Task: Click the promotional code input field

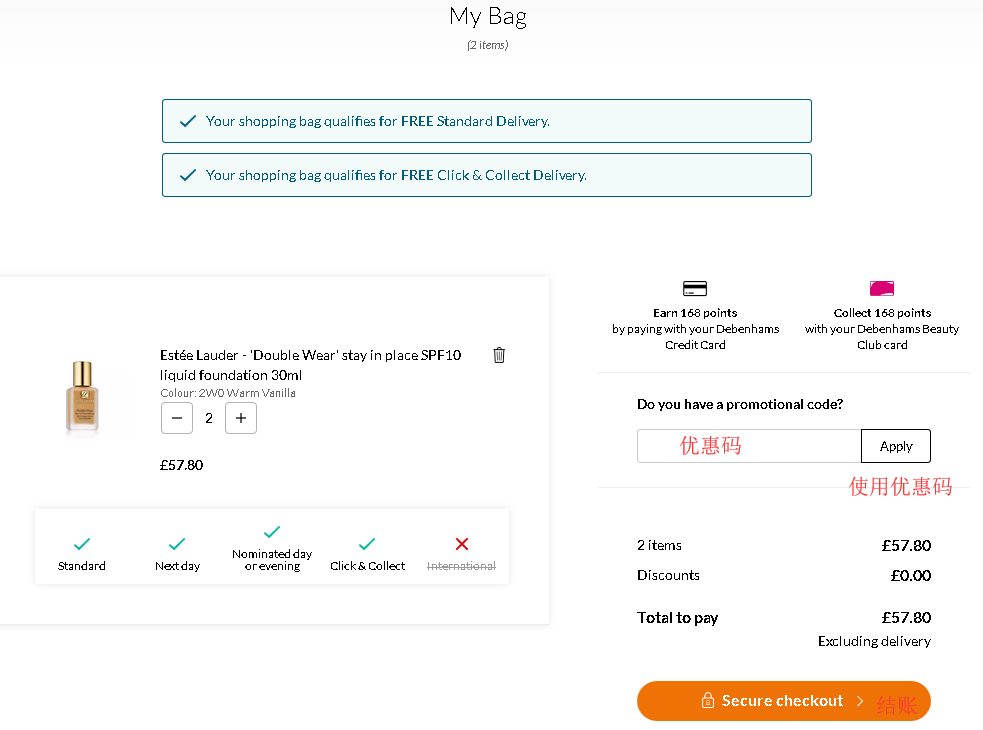Action: [x=748, y=446]
